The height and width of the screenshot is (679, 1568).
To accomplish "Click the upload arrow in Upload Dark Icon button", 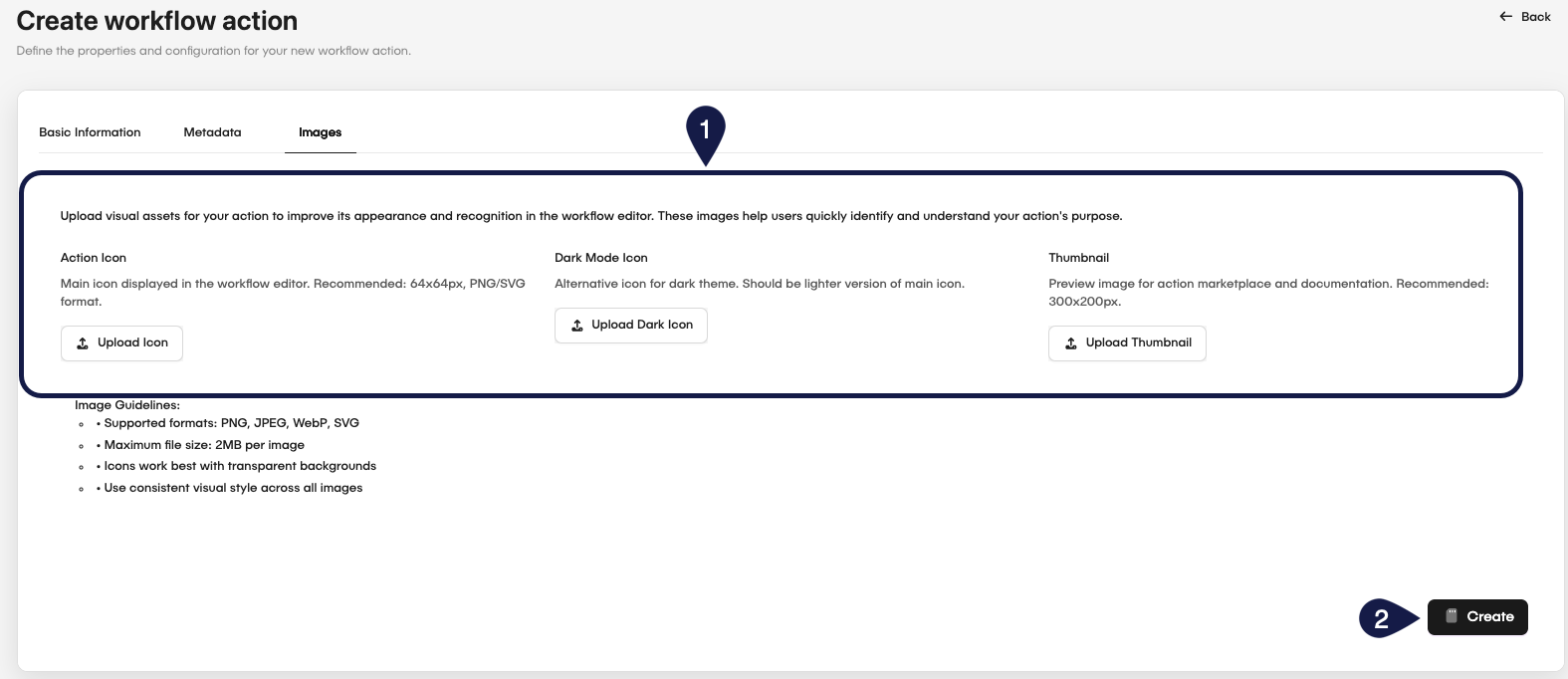I will point(577,326).
